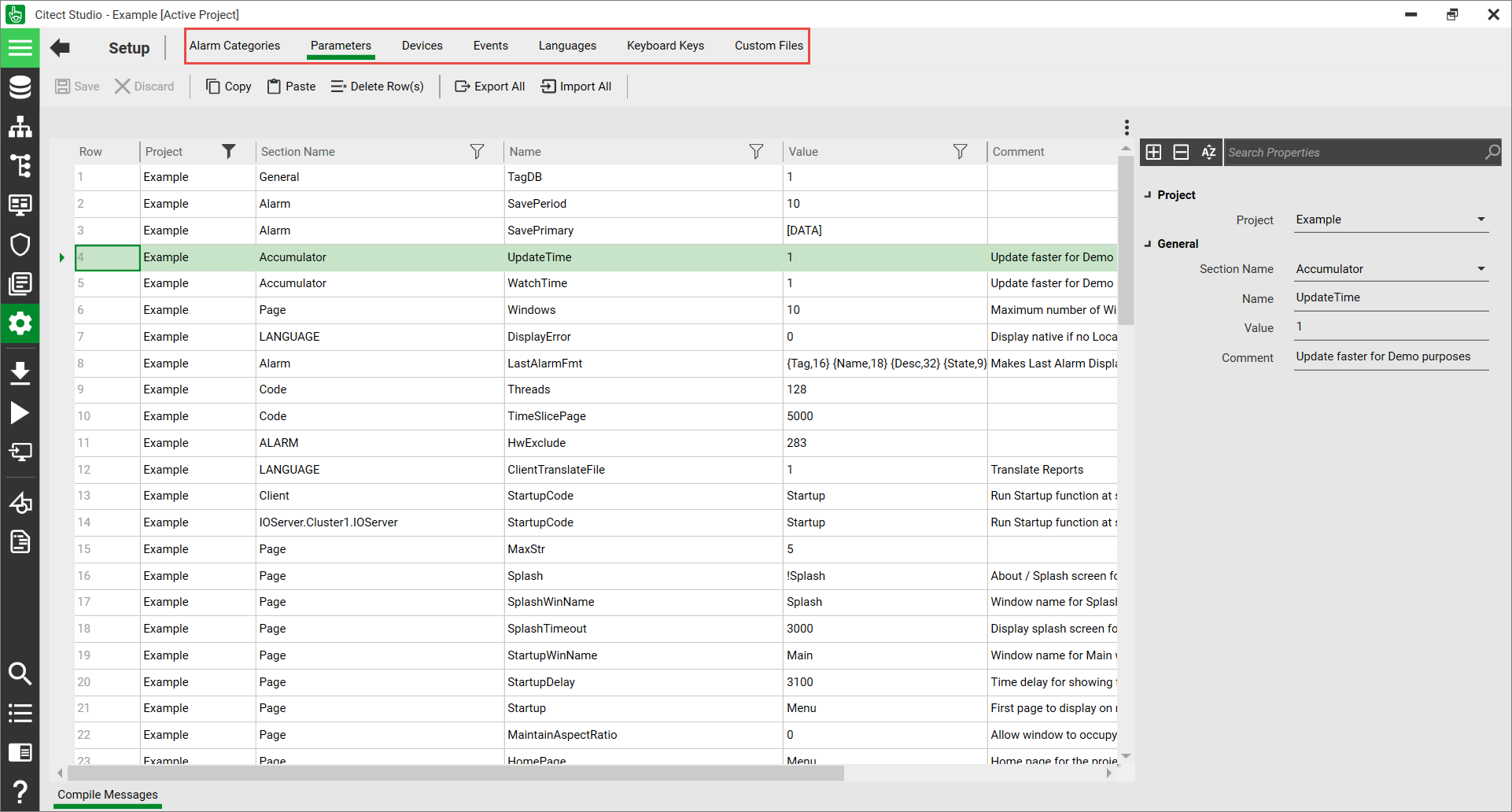Viewport: 1512px width, 812px height.
Task: Collapse the General properties section
Action: [1148, 244]
